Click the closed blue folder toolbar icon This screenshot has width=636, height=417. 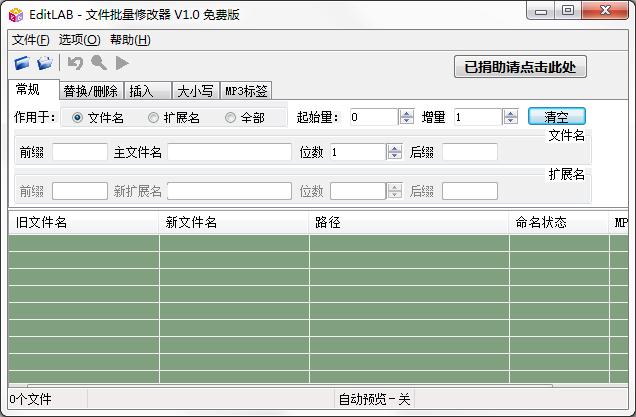click(22, 63)
